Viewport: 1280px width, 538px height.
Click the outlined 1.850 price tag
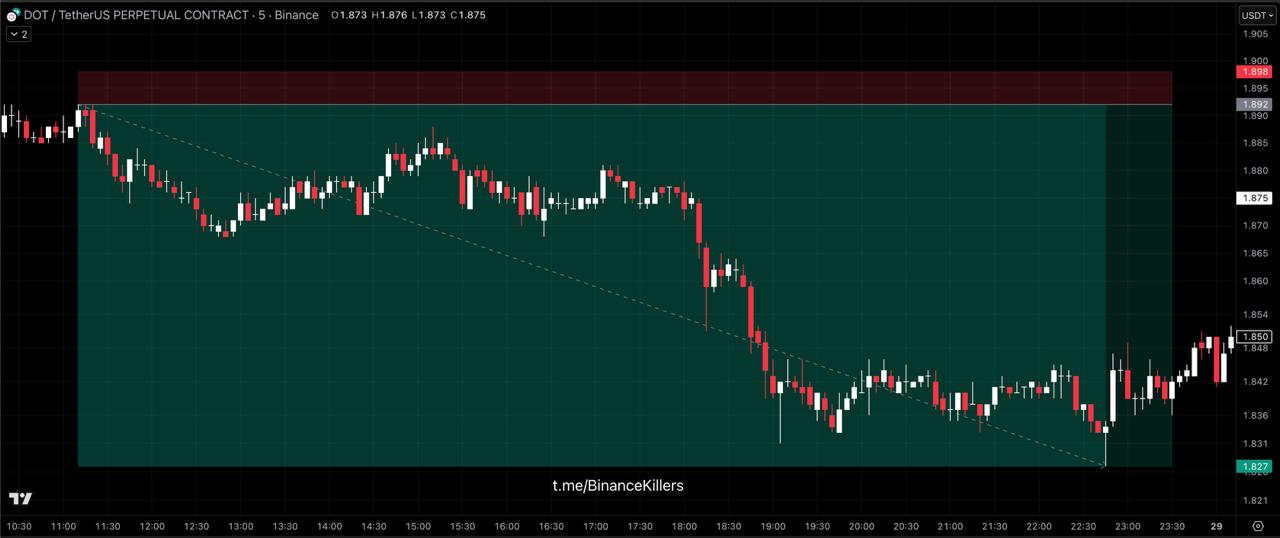coord(1254,337)
